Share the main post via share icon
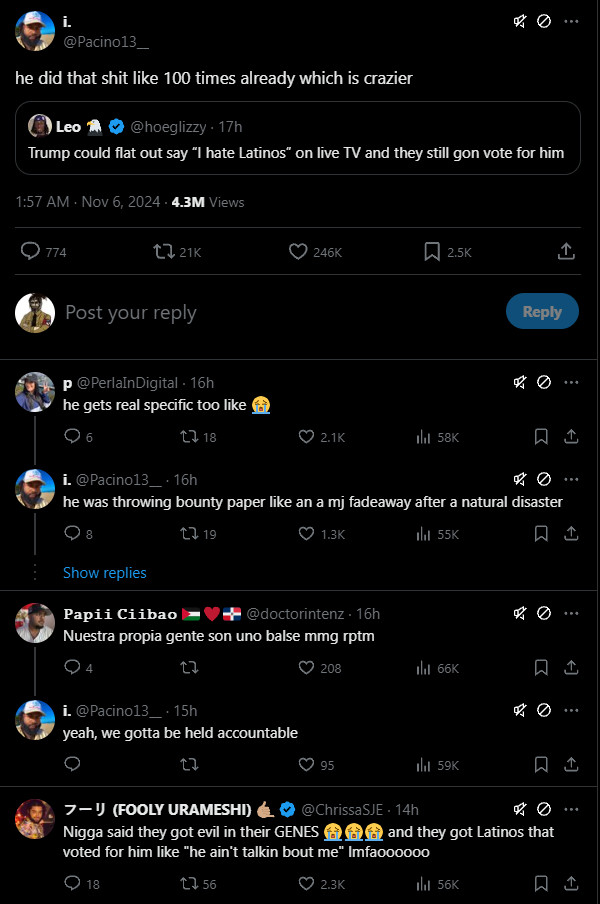The image size is (600, 904). coord(565,252)
